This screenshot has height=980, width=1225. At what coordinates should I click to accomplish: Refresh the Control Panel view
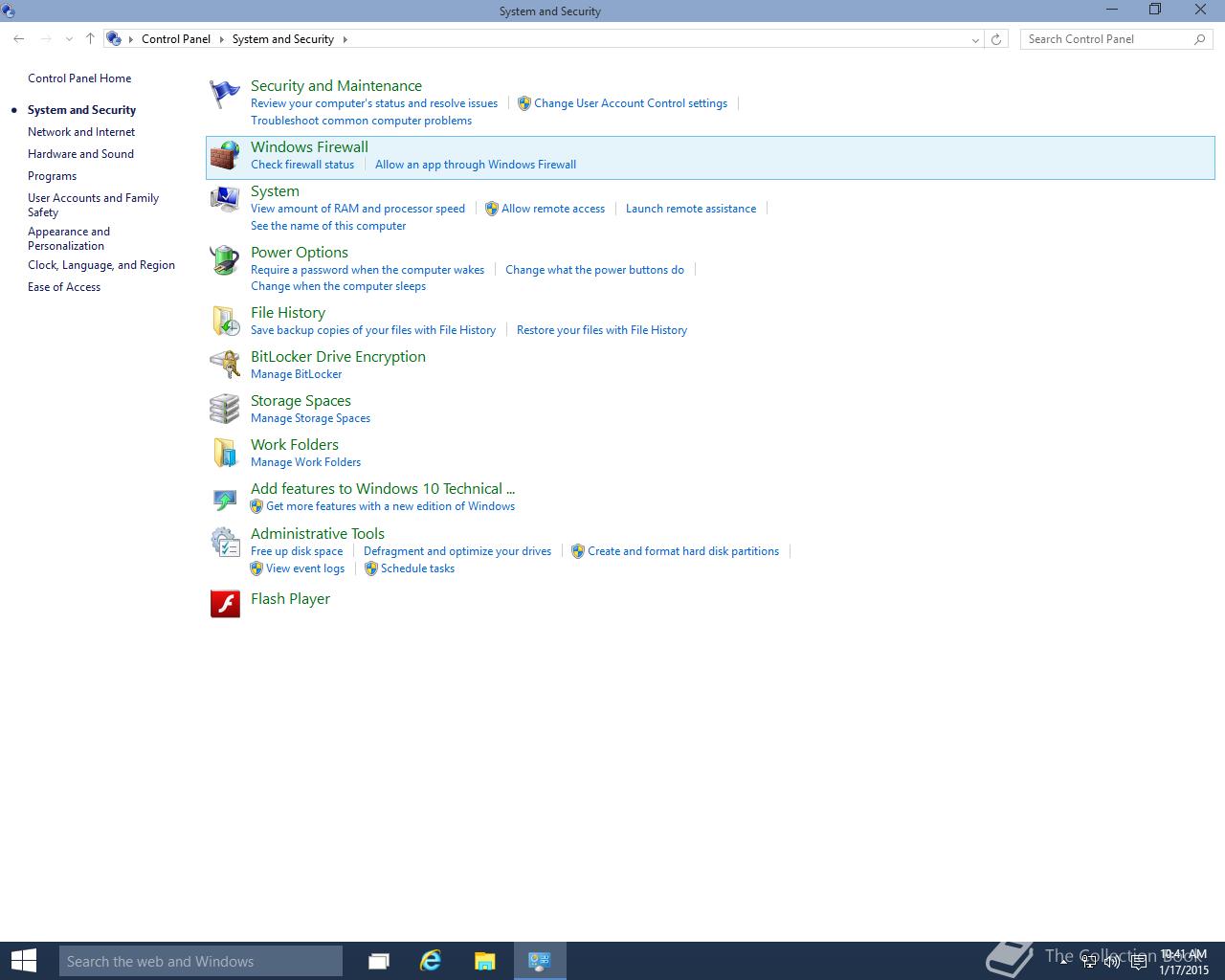click(x=996, y=39)
